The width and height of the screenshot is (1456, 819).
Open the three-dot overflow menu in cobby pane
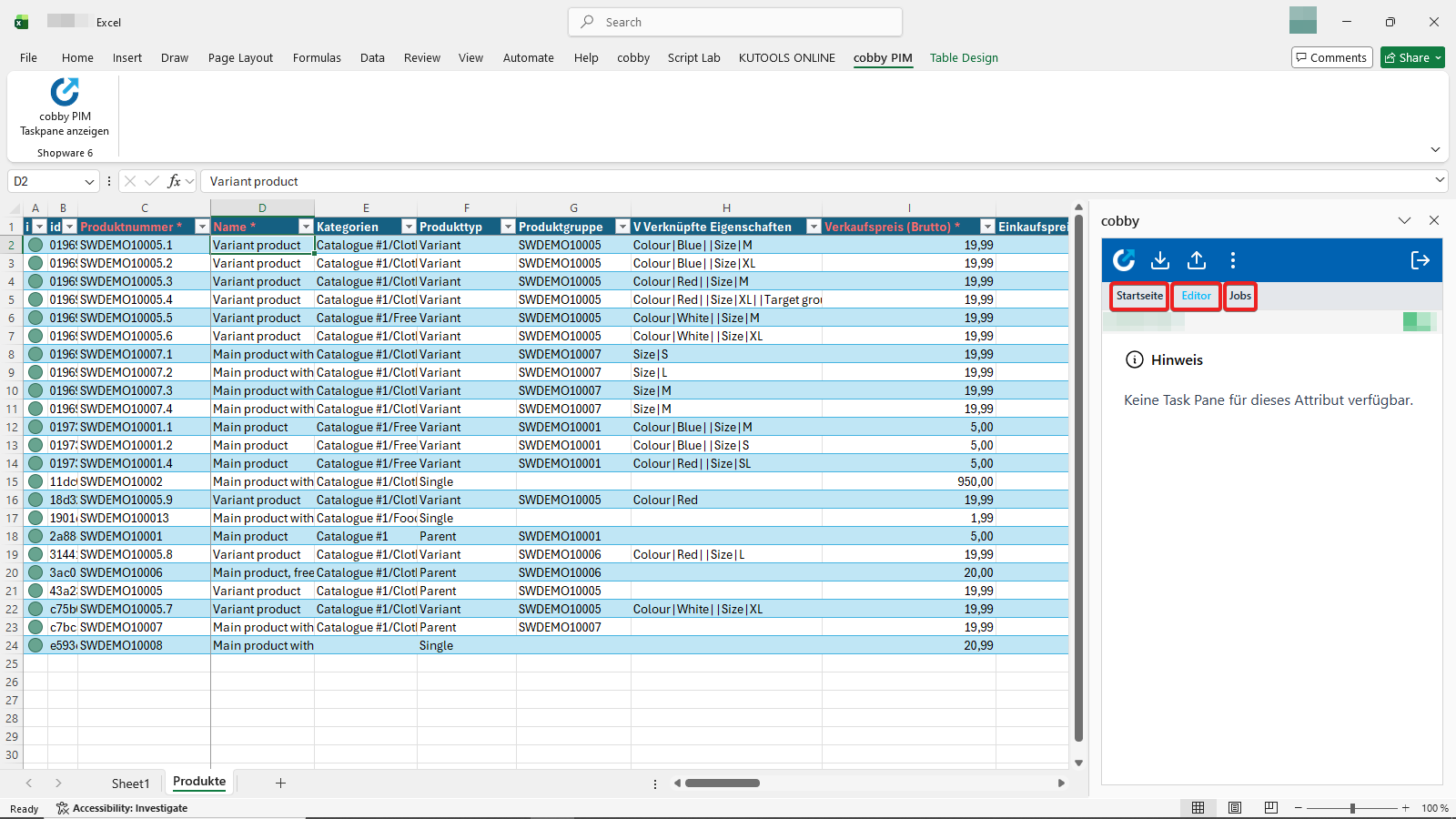1232,260
